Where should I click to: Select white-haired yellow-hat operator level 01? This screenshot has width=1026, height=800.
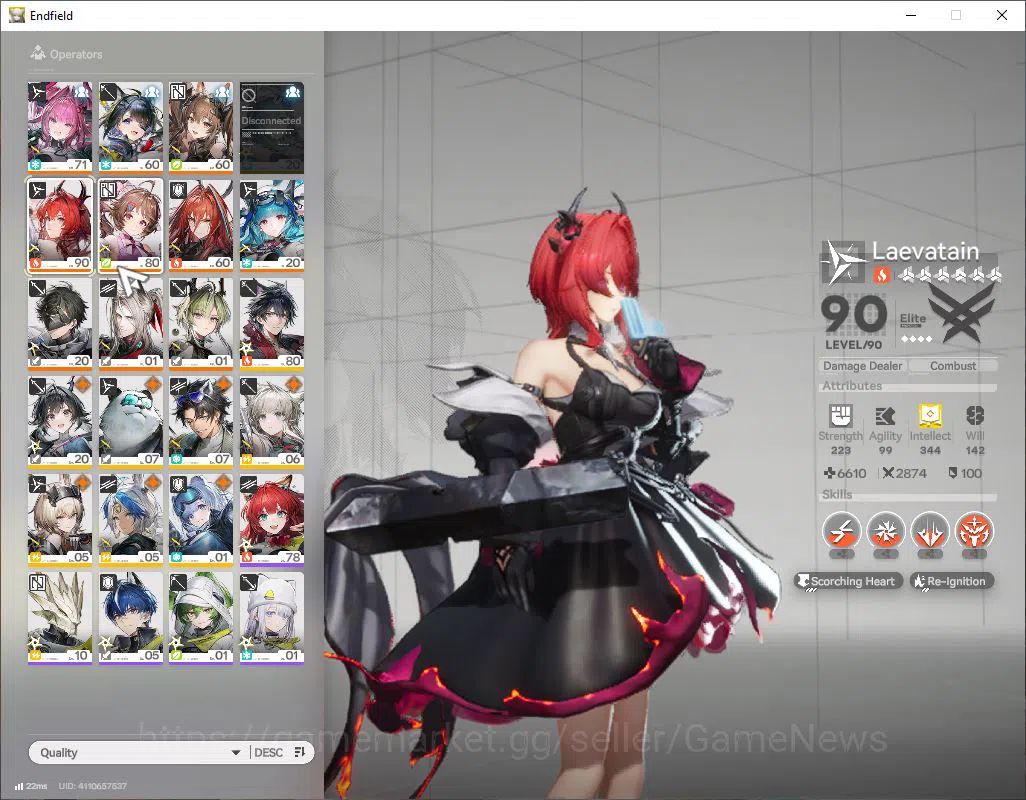(272, 617)
